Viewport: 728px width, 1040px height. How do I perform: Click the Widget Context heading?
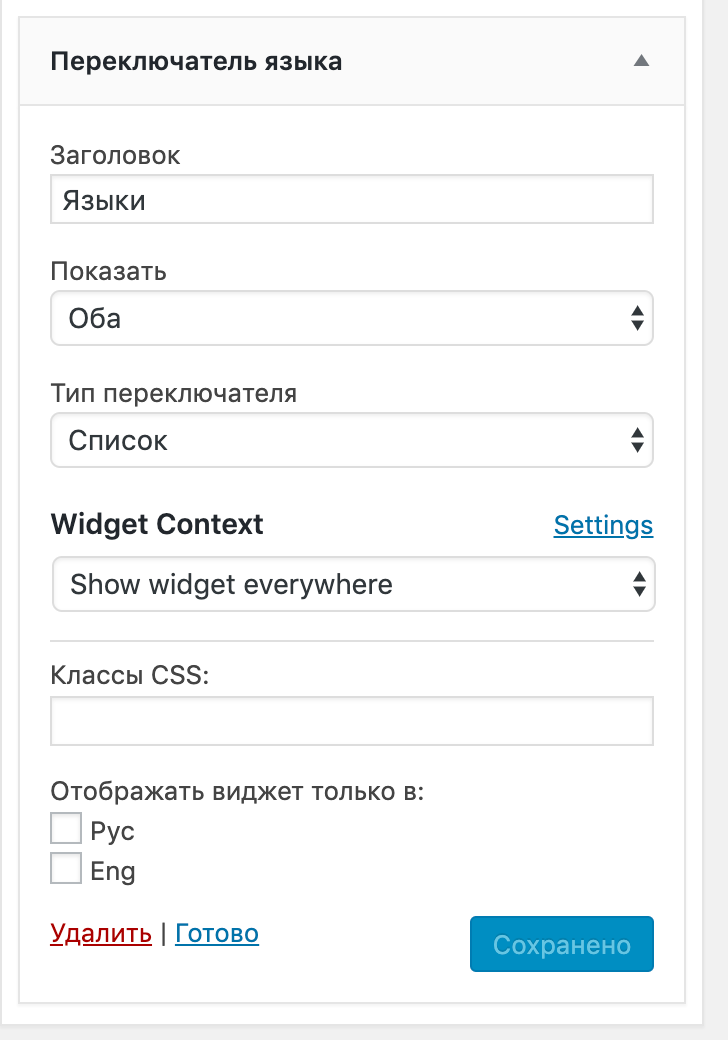(x=157, y=524)
